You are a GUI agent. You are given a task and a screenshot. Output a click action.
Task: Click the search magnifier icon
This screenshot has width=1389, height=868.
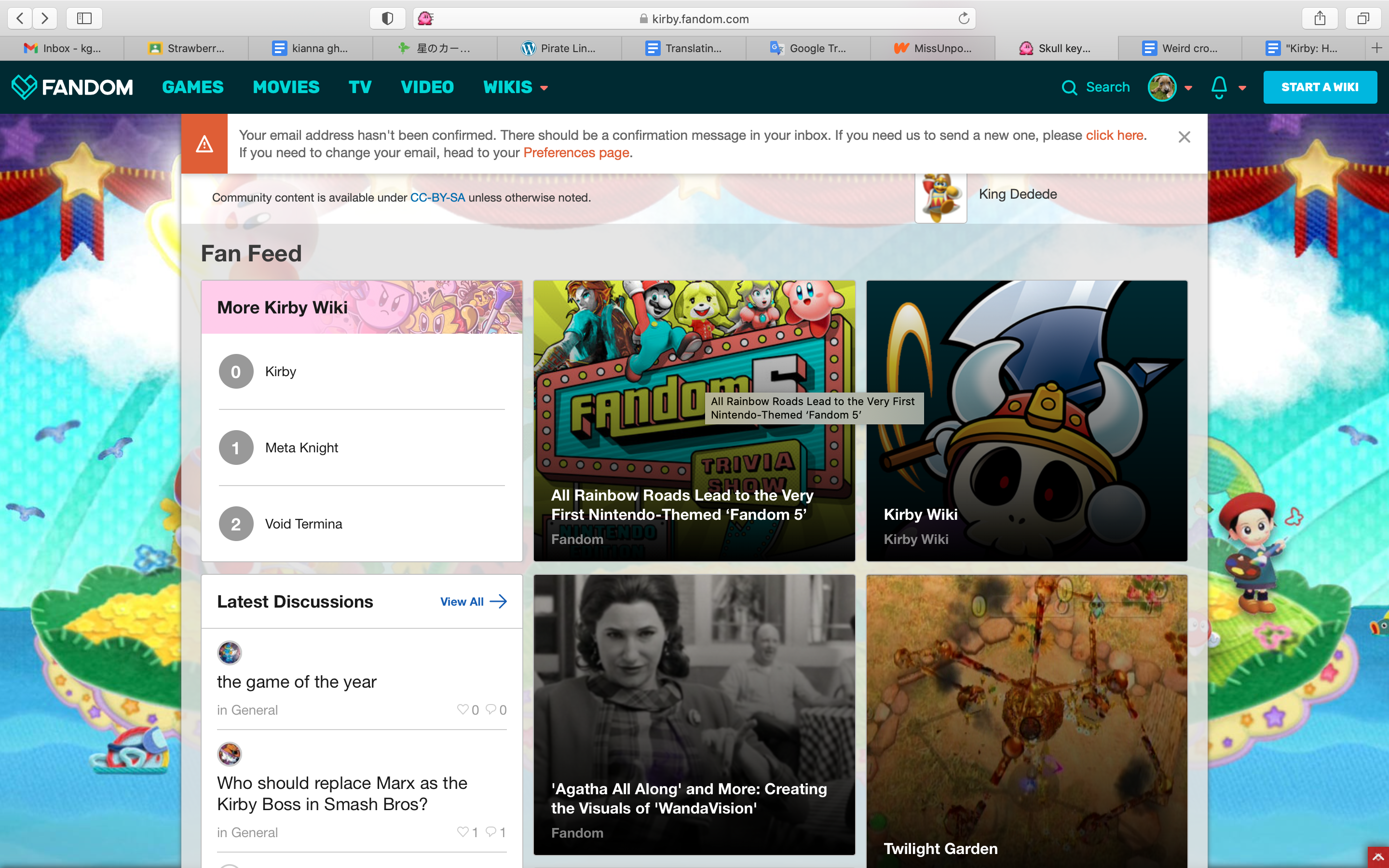click(1069, 87)
